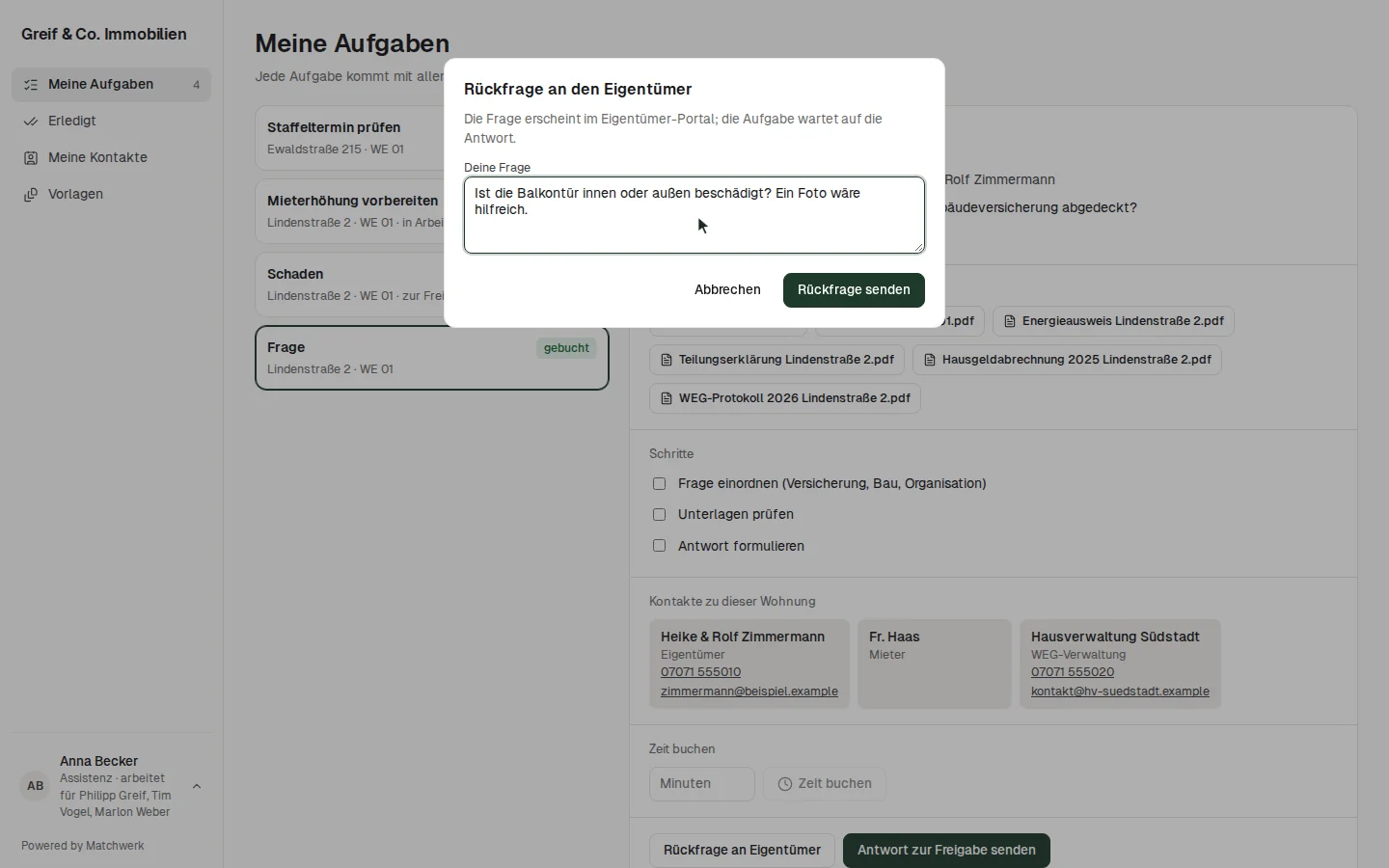Check the Frage einordnen step
Screen dimensions: 1389x868
(660, 484)
